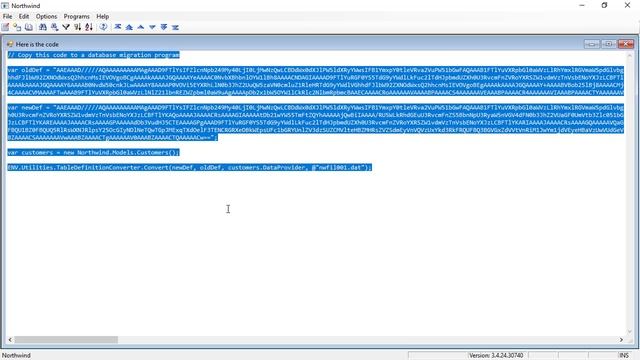Click the Northwind label in status bar
Screen dimensions: 640x360
pyautogui.click(x=16, y=356)
